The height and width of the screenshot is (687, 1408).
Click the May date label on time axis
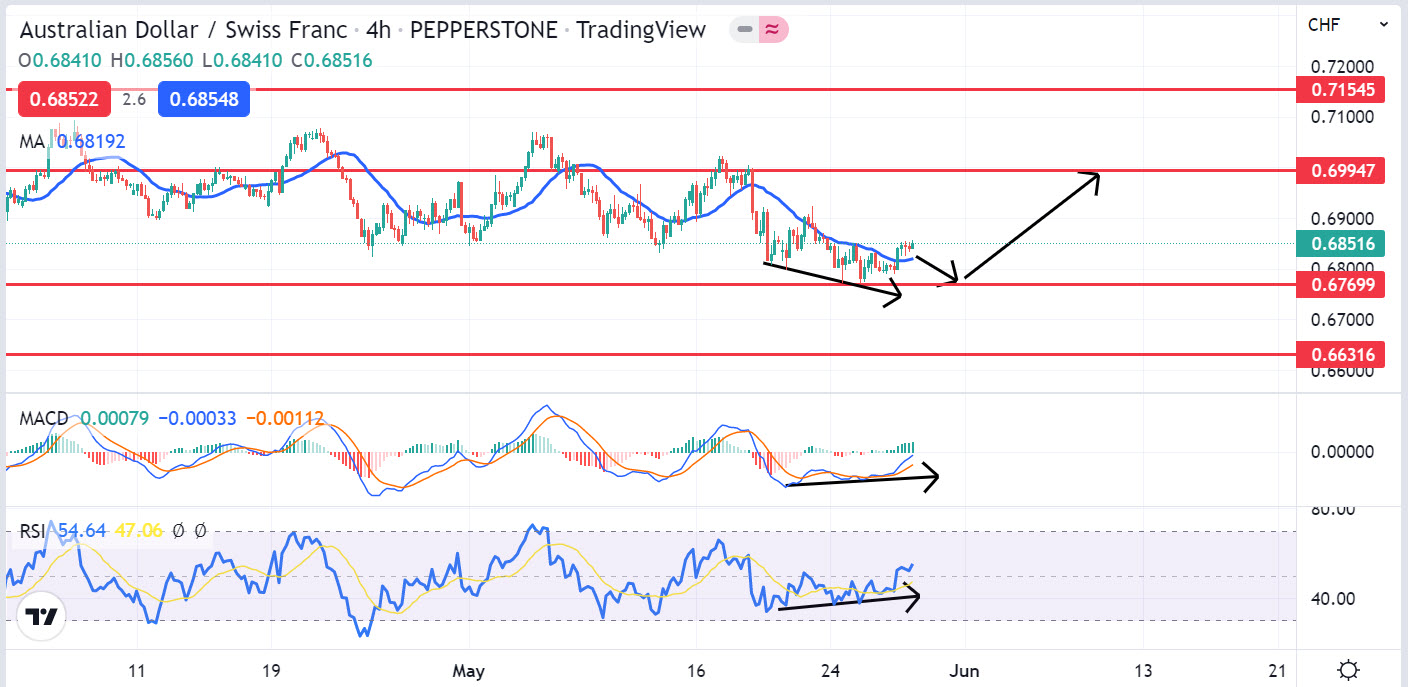pos(469,669)
